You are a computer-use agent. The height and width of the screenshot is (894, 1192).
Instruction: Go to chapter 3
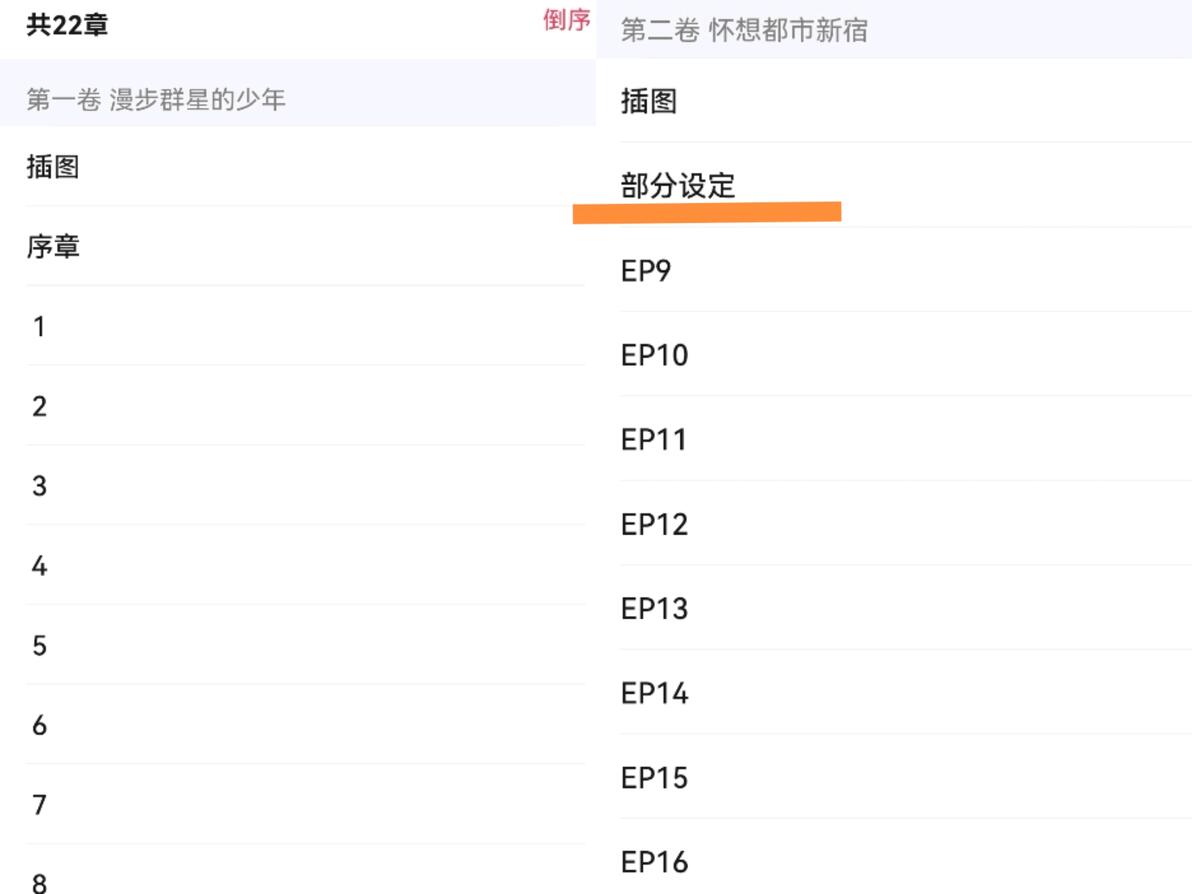click(305, 486)
